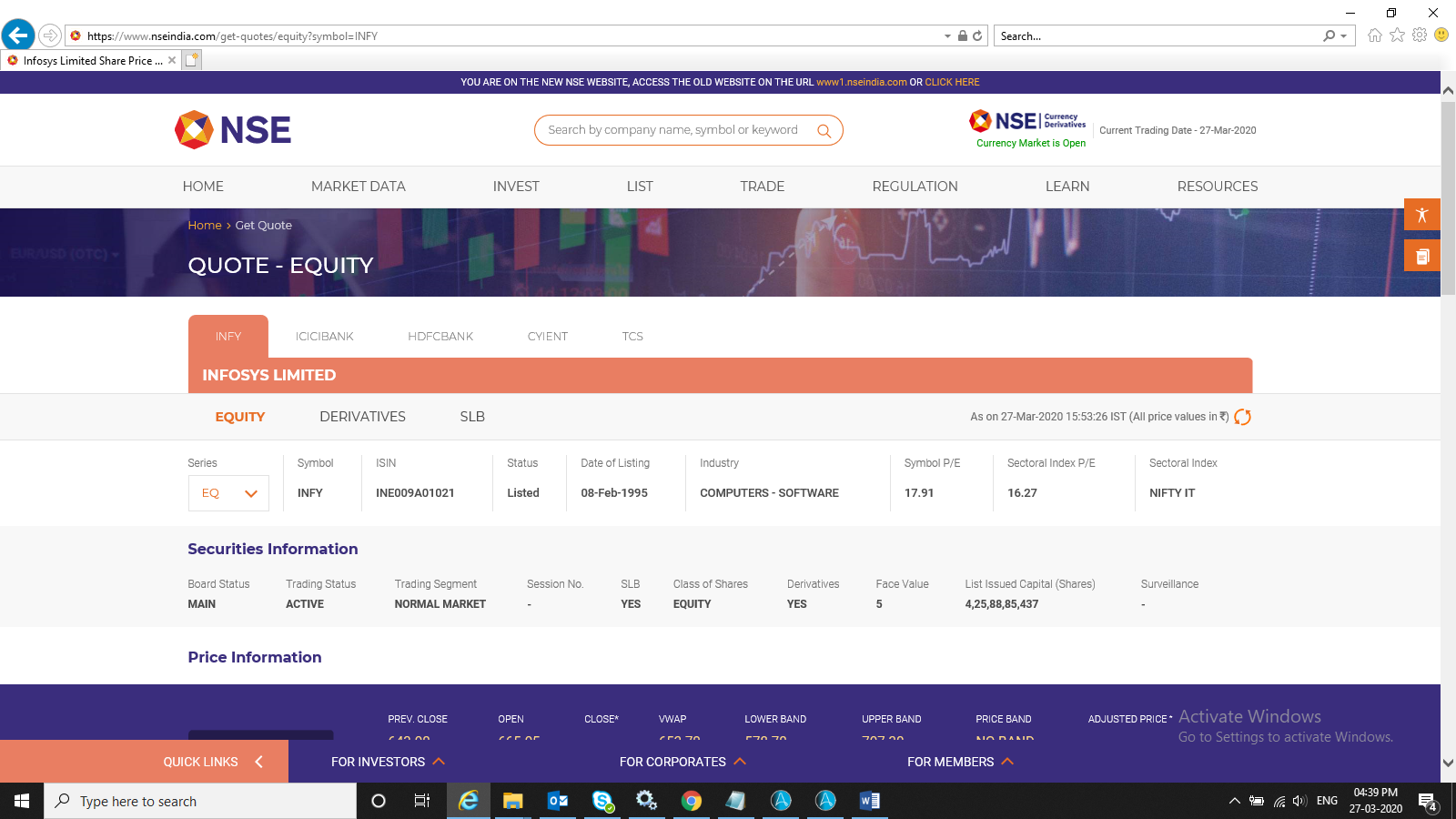Click the Windows taskbar search box
The height and width of the screenshot is (819, 1456).
pos(200,801)
